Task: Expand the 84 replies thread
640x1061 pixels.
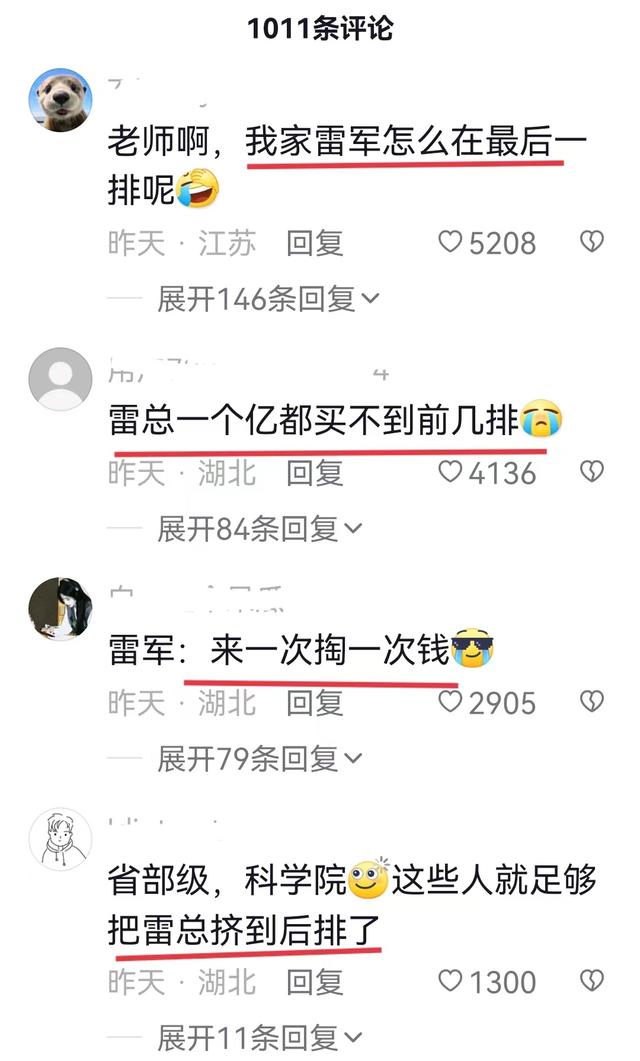Action: tap(260, 528)
